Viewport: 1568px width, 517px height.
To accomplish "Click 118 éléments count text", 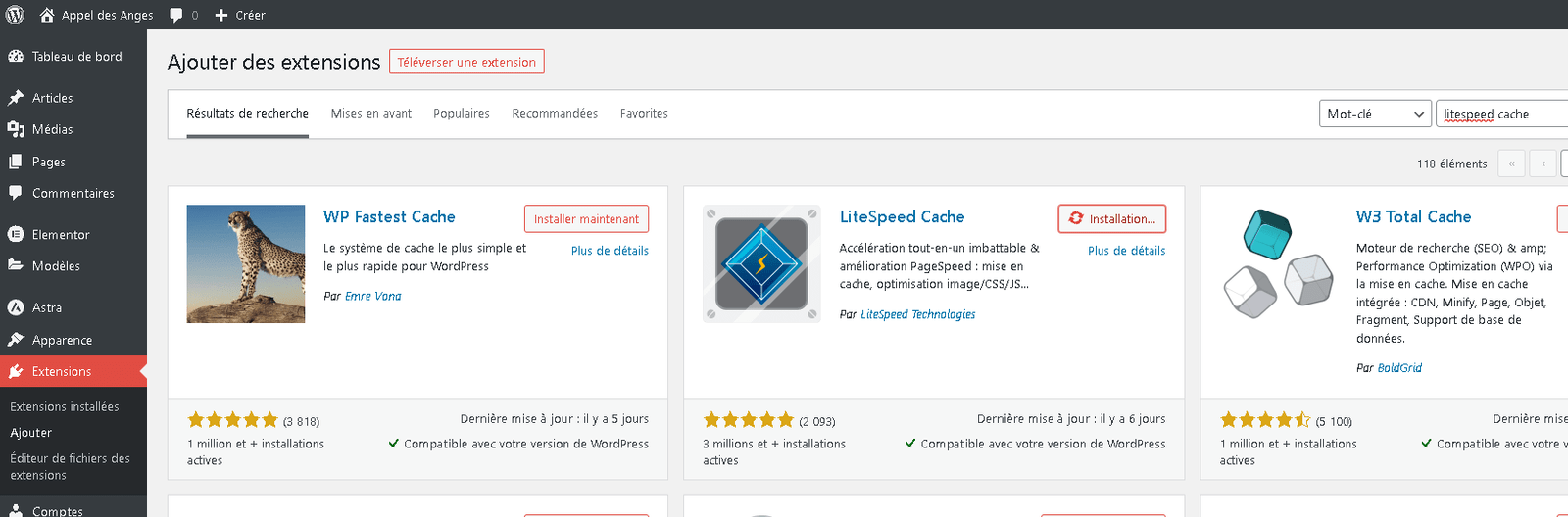I will coord(1451,164).
